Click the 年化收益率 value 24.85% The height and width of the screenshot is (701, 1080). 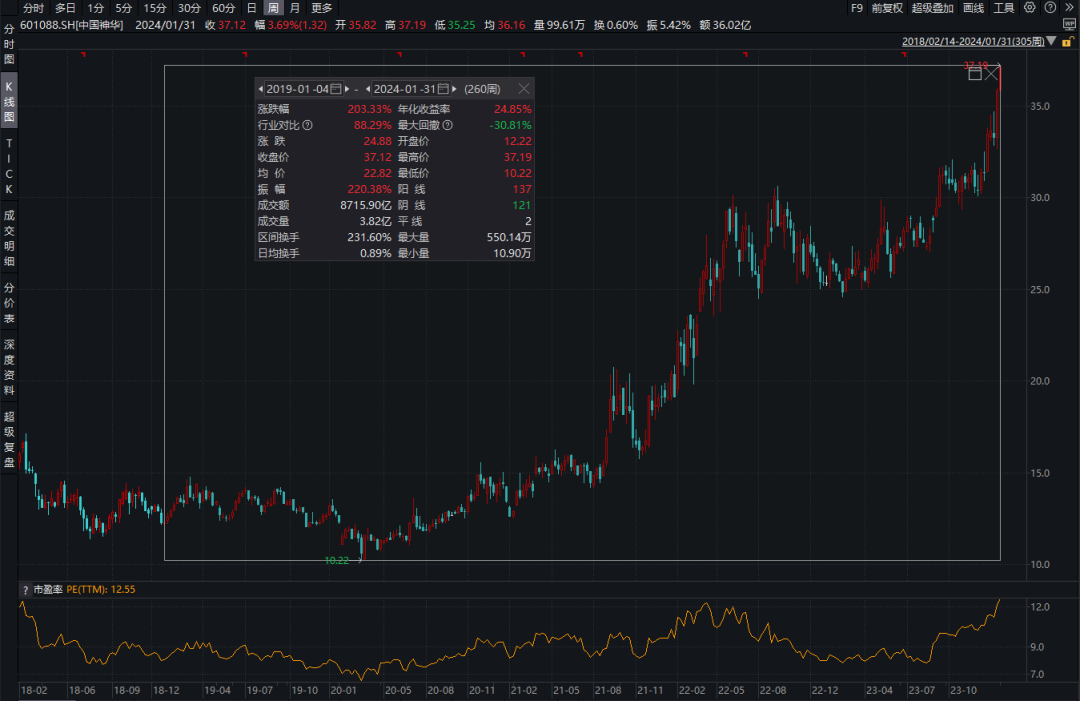click(x=512, y=109)
